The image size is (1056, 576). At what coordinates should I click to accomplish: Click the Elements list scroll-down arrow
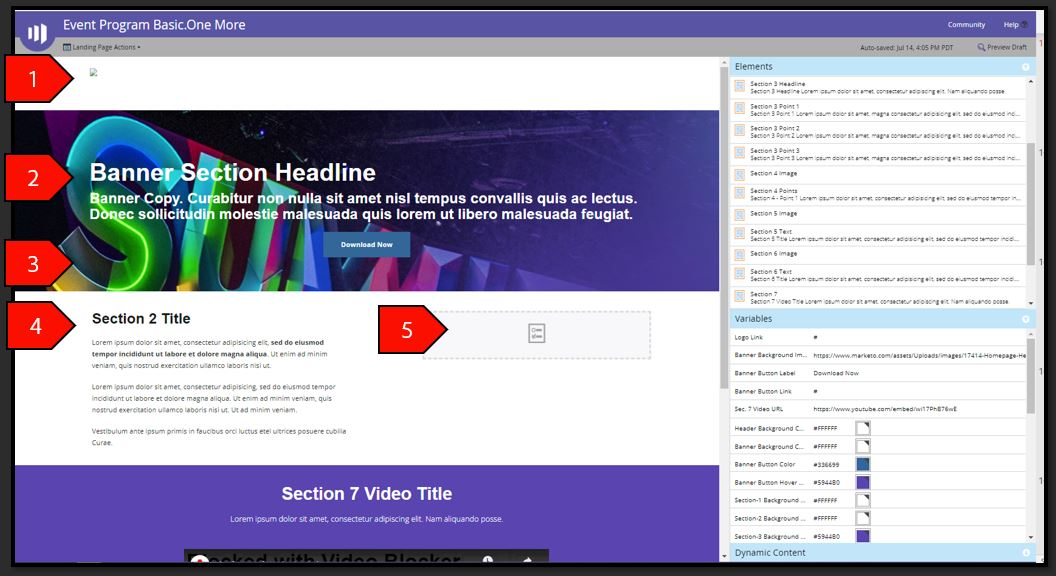coord(1030,303)
